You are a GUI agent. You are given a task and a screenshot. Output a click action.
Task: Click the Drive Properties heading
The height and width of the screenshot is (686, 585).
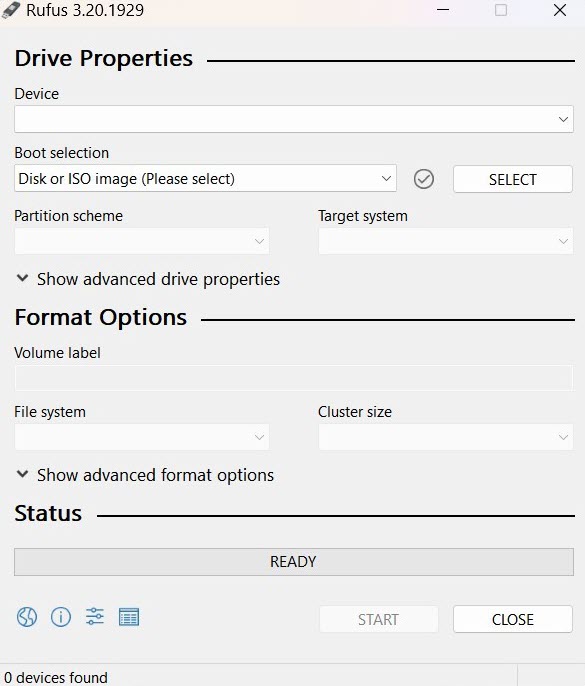(104, 58)
